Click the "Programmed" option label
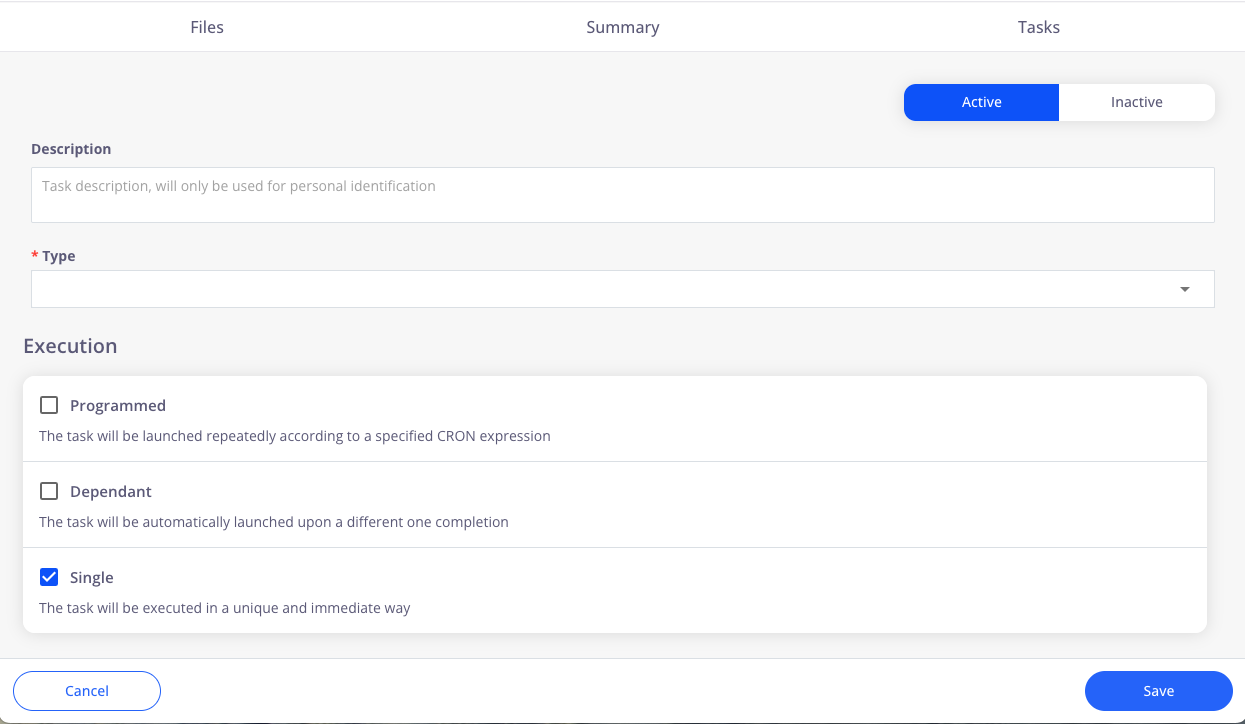The image size is (1245, 724). (x=118, y=406)
